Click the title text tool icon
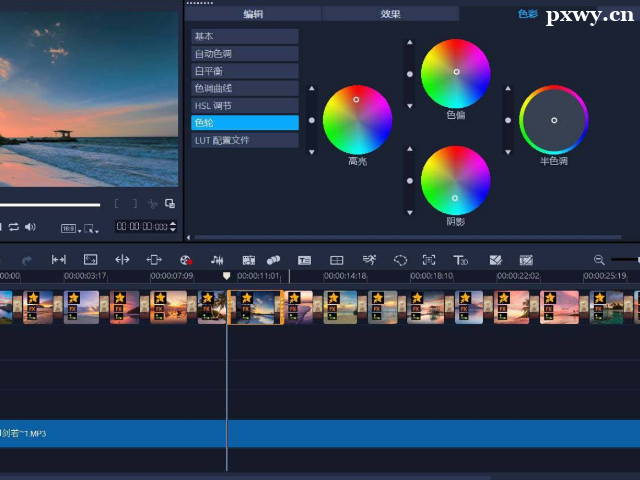640x480 pixels. coord(304,260)
